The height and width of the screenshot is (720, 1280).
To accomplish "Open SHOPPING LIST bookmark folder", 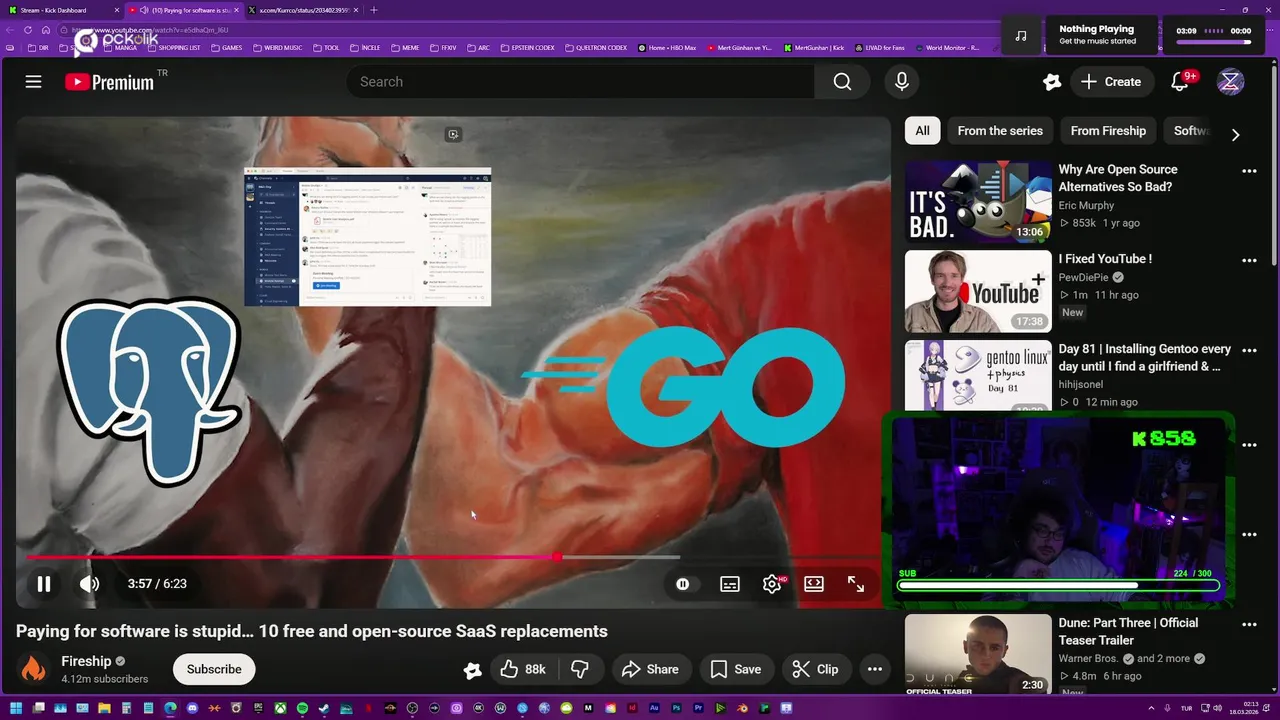I will point(174,47).
